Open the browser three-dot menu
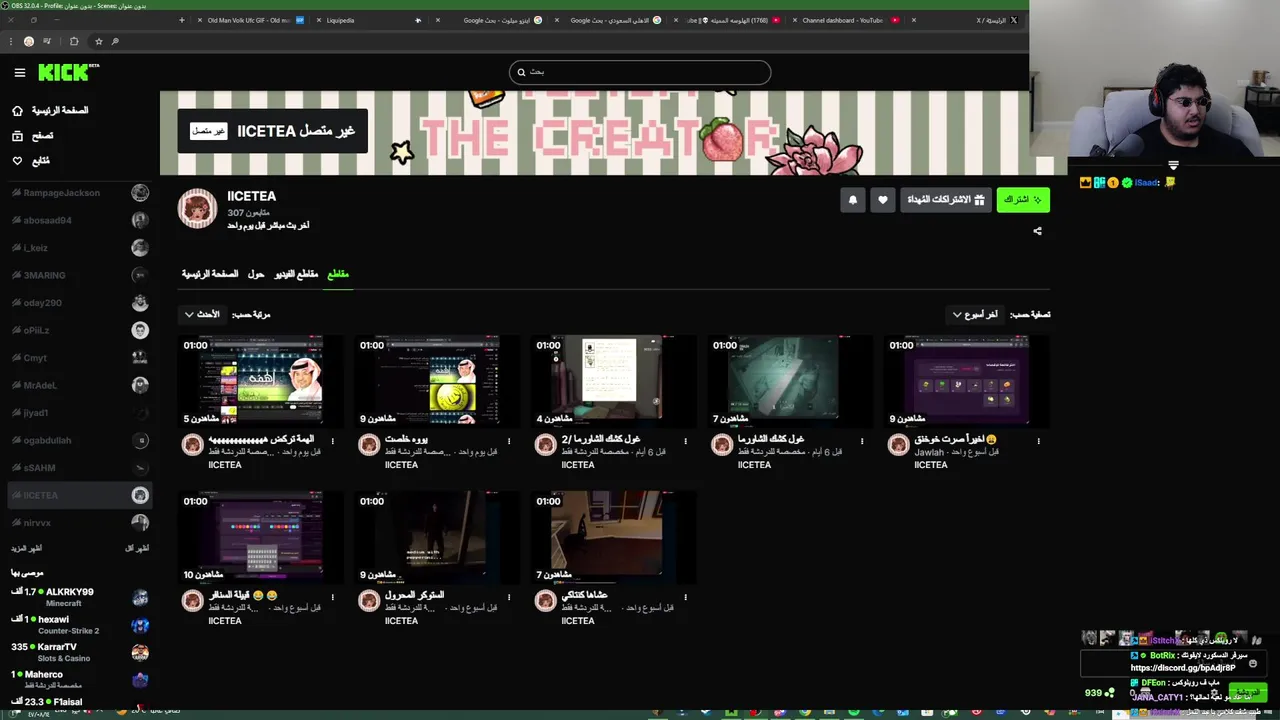The width and height of the screenshot is (1280, 720). pos(11,41)
